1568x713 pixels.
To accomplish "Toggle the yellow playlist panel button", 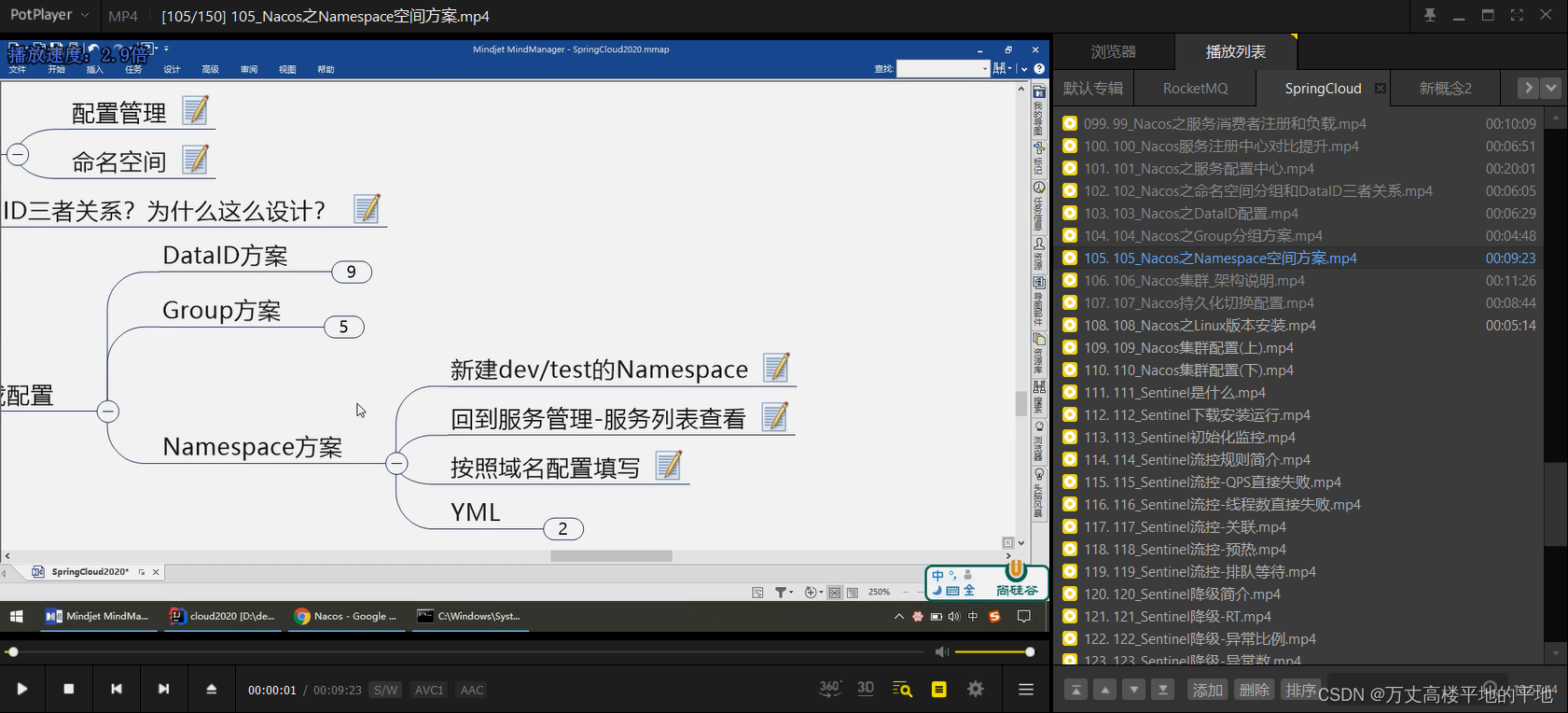I will 939,690.
